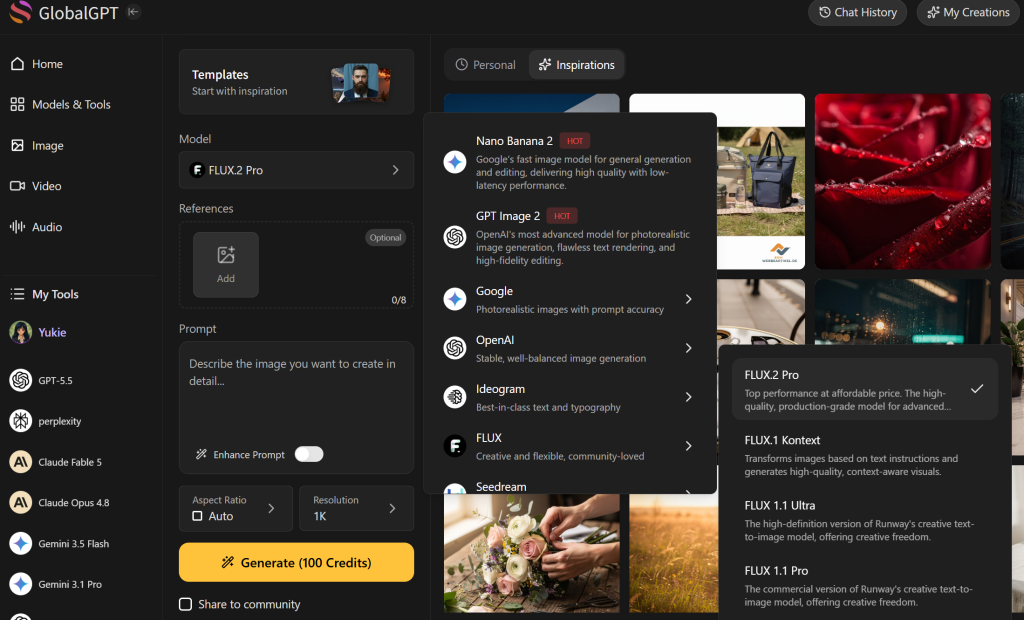Image resolution: width=1024 pixels, height=620 pixels.
Task: Open the Image section
Action: tap(37, 145)
